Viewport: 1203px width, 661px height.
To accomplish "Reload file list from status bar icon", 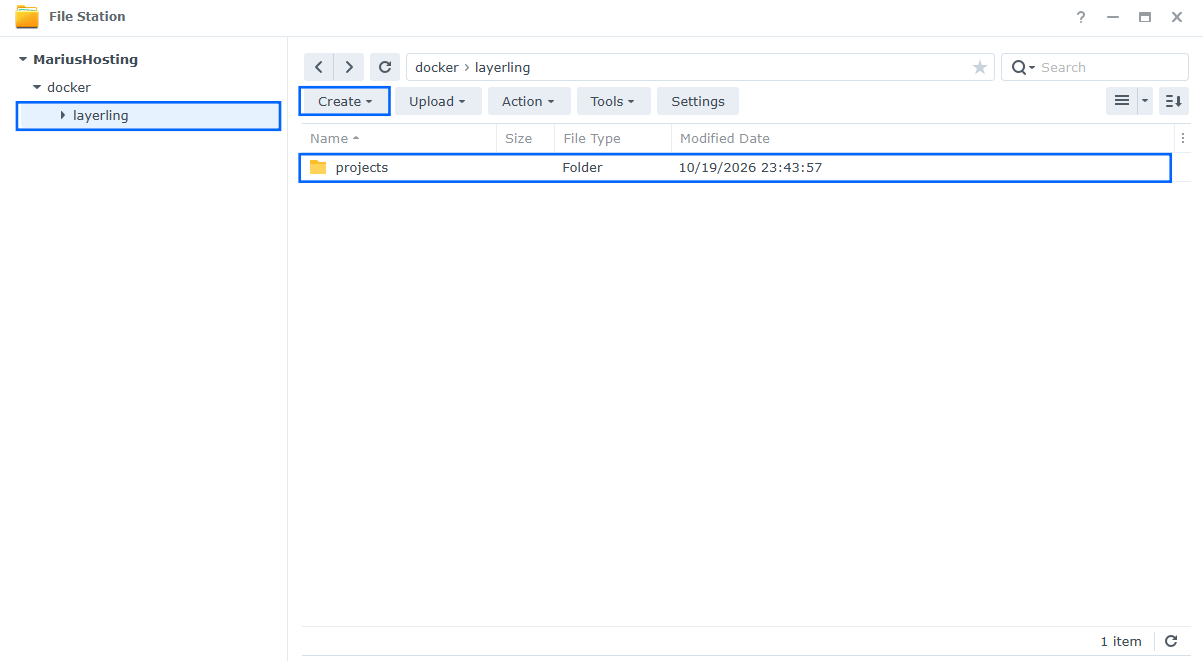I will [x=1172, y=641].
